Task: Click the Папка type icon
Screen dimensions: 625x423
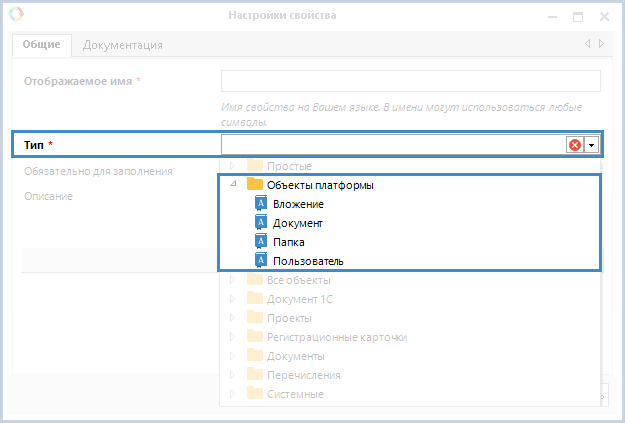Action: click(262, 242)
